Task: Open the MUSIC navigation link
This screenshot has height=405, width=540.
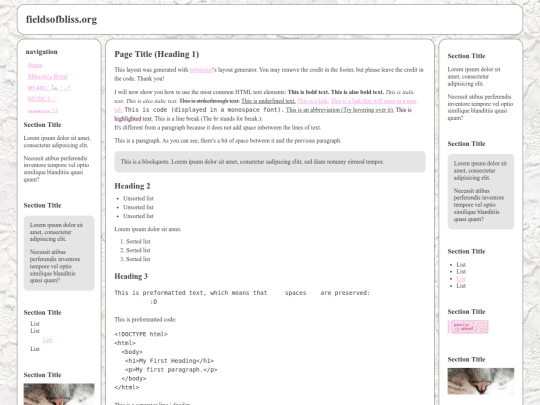Action: pos(42,99)
